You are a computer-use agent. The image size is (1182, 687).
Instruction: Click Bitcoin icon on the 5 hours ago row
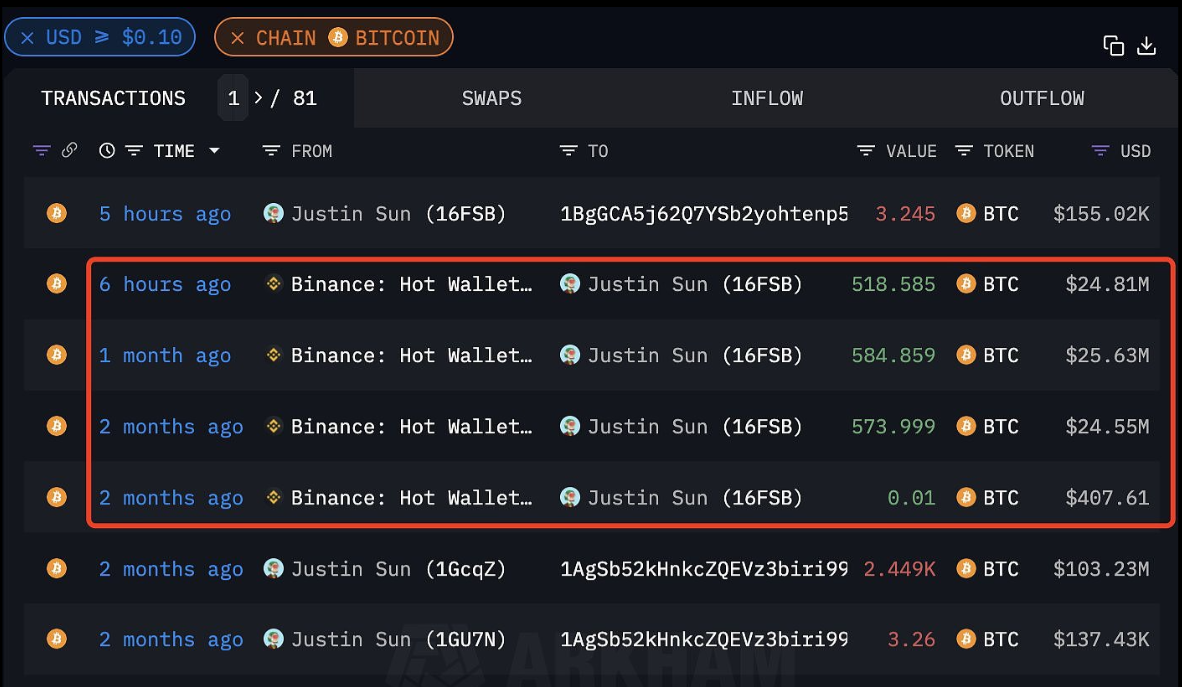pyautogui.click(x=57, y=213)
